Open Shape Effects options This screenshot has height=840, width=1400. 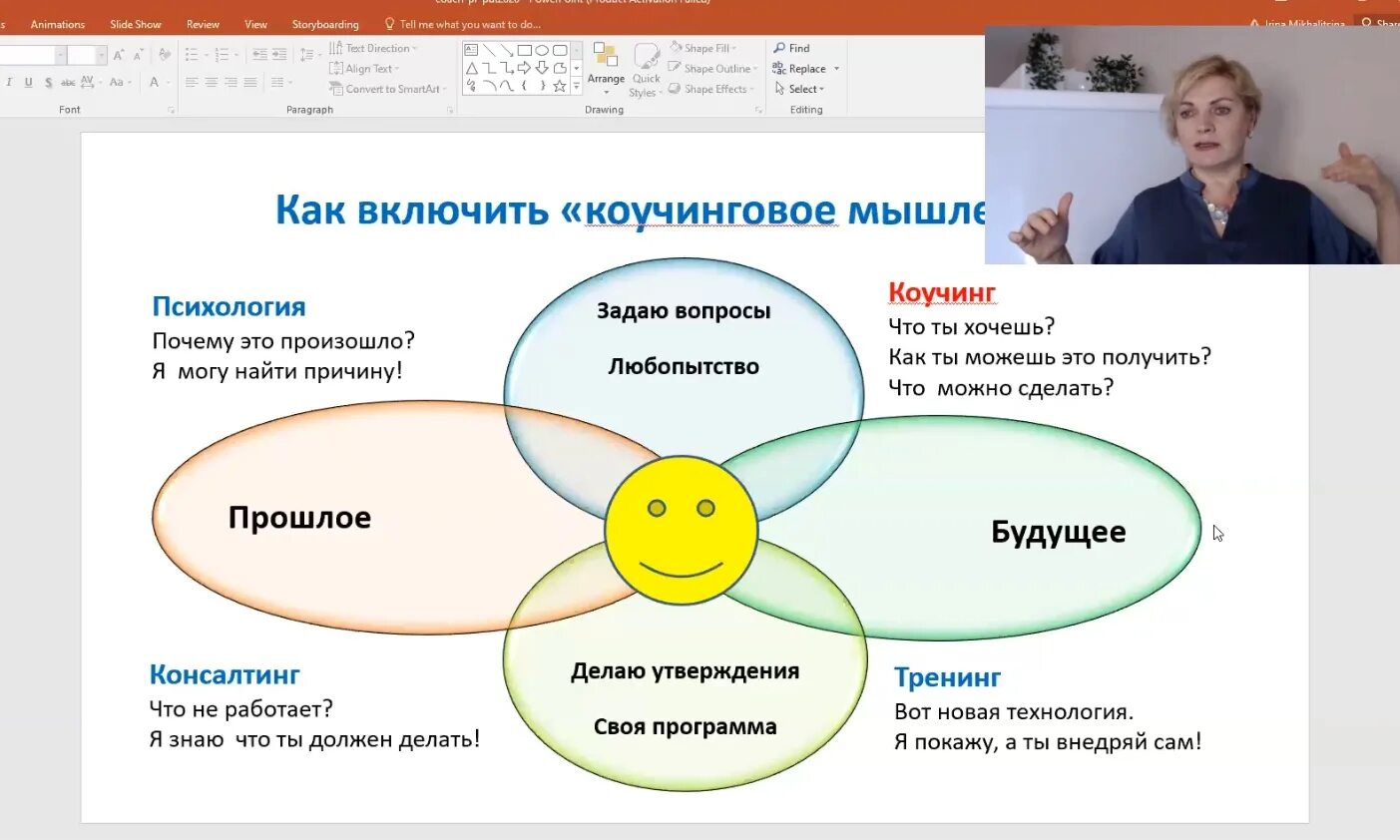pyautogui.click(x=710, y=89)
